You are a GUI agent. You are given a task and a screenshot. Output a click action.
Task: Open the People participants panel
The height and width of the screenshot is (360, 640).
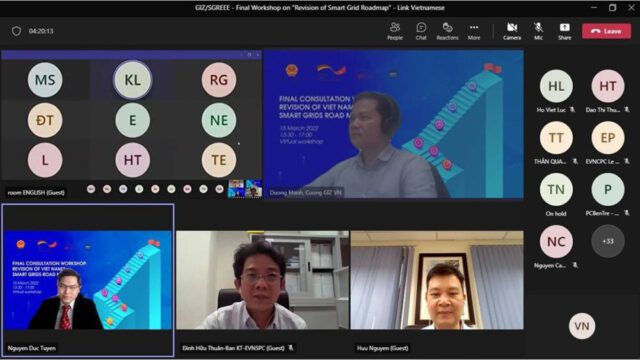[395, 31]
